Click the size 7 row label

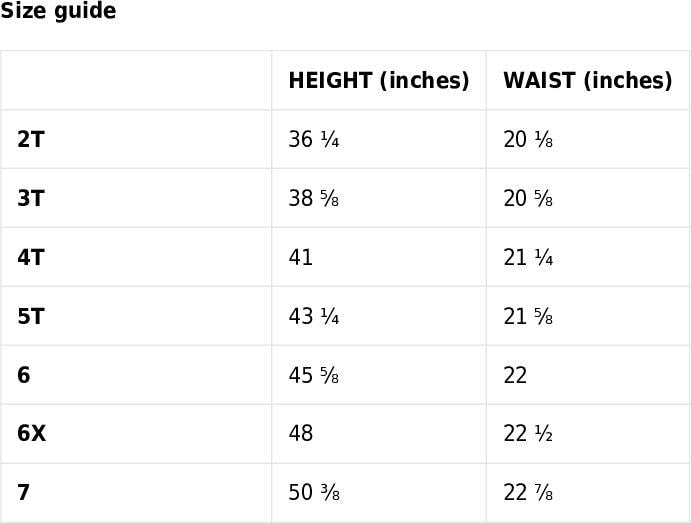pyautogui.click(x=24, y=493)
